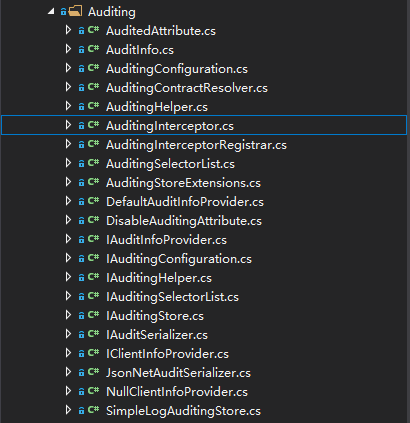Expand the NullClientInfoProvider.cs node

coord(68,391)
